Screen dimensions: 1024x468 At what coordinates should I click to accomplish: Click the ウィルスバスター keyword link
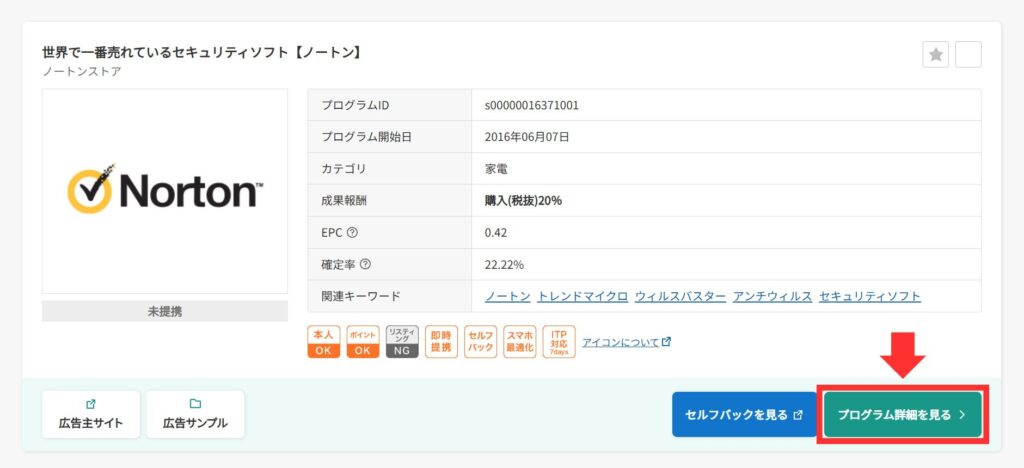point(680,296)
